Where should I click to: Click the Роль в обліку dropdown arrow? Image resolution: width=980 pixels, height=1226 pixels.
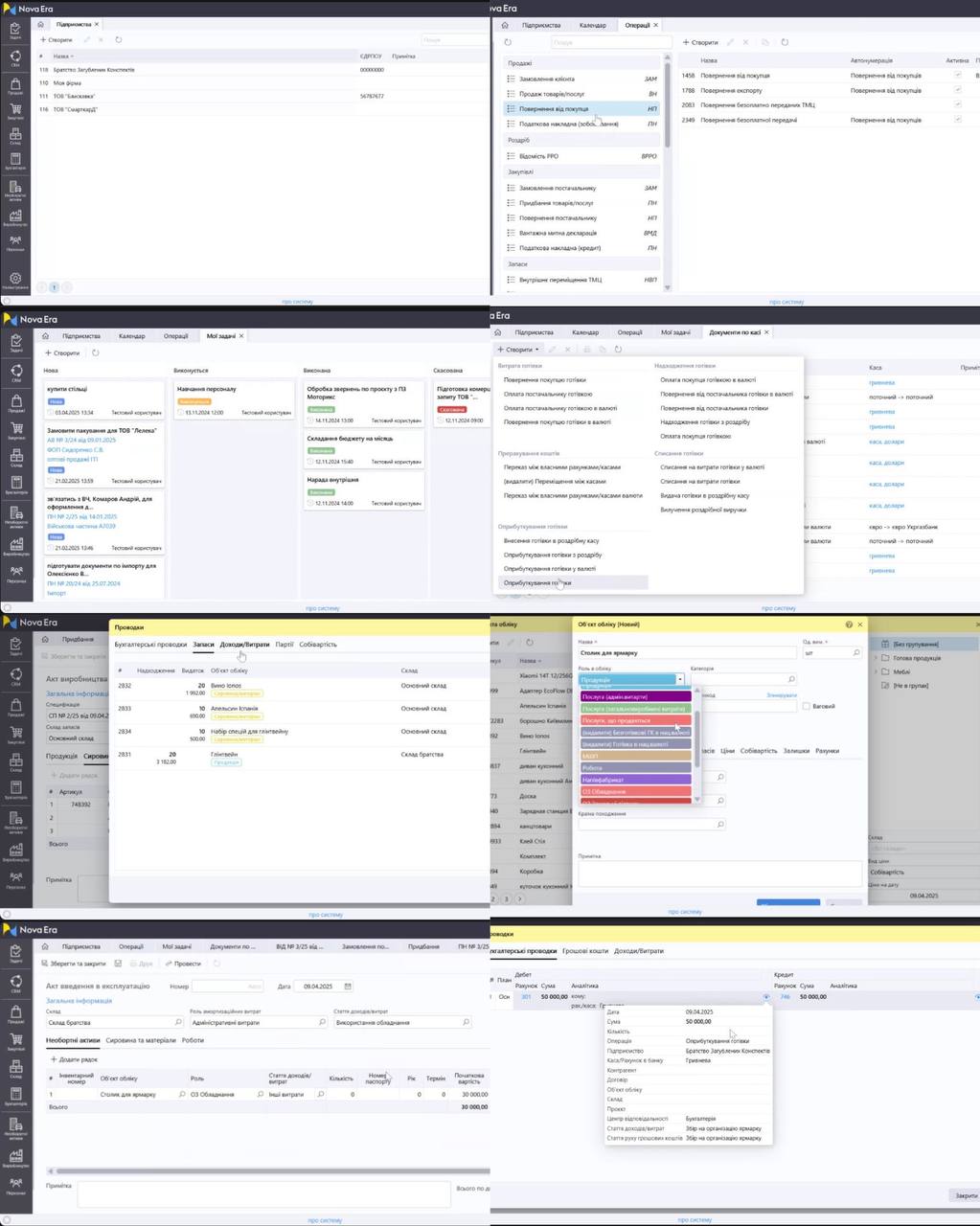[680, 679]
